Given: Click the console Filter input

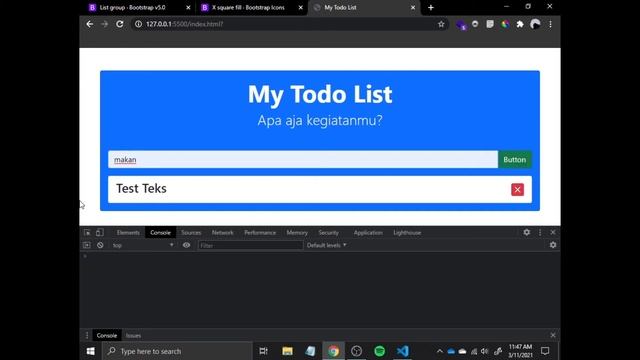Looking at the screenshot, I should click(x=250, y=245).
